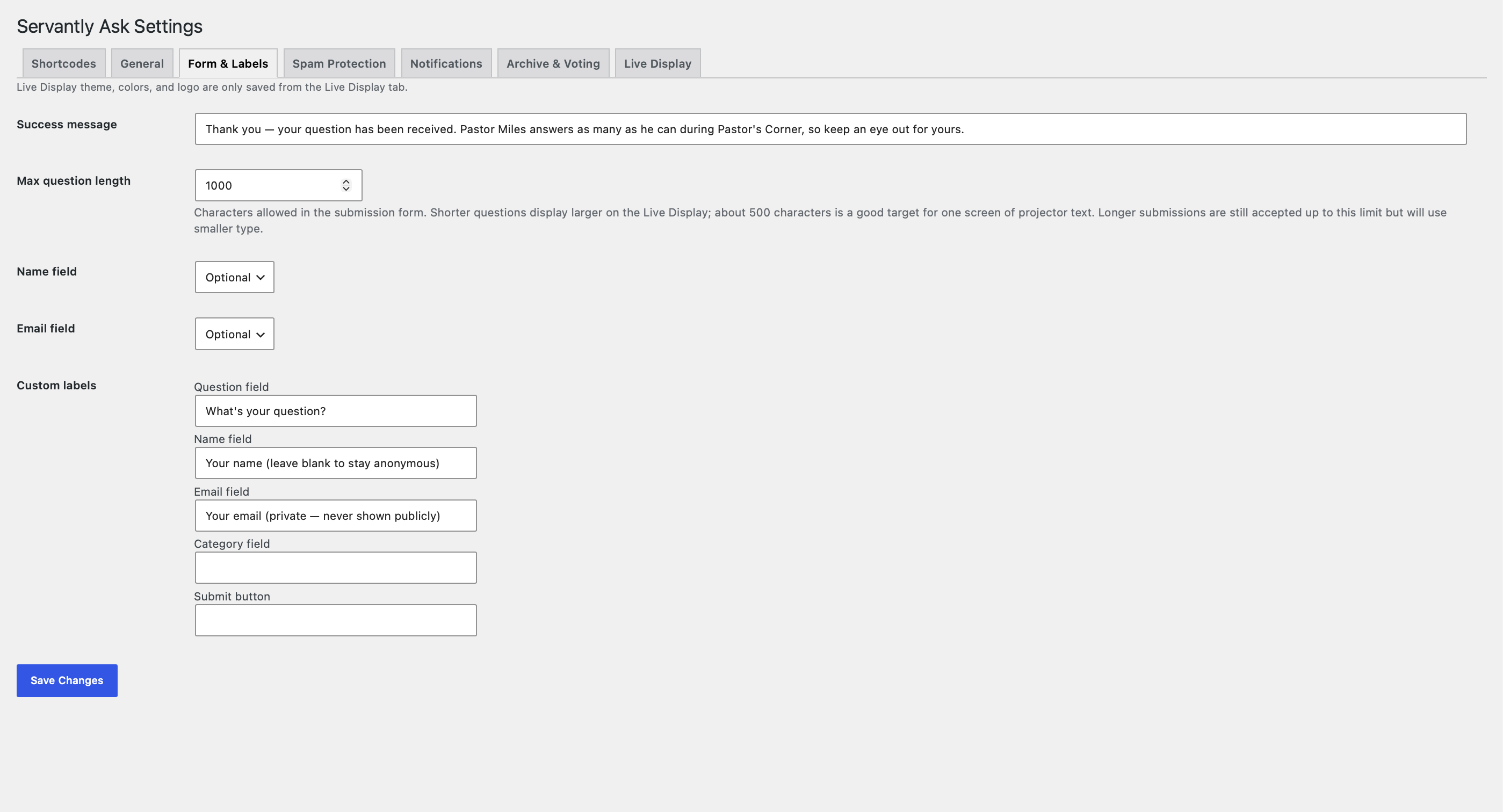The height and width of the screenshot is (812, 1503).
Task: Click the Success message text field
Action: click(830, 129)
